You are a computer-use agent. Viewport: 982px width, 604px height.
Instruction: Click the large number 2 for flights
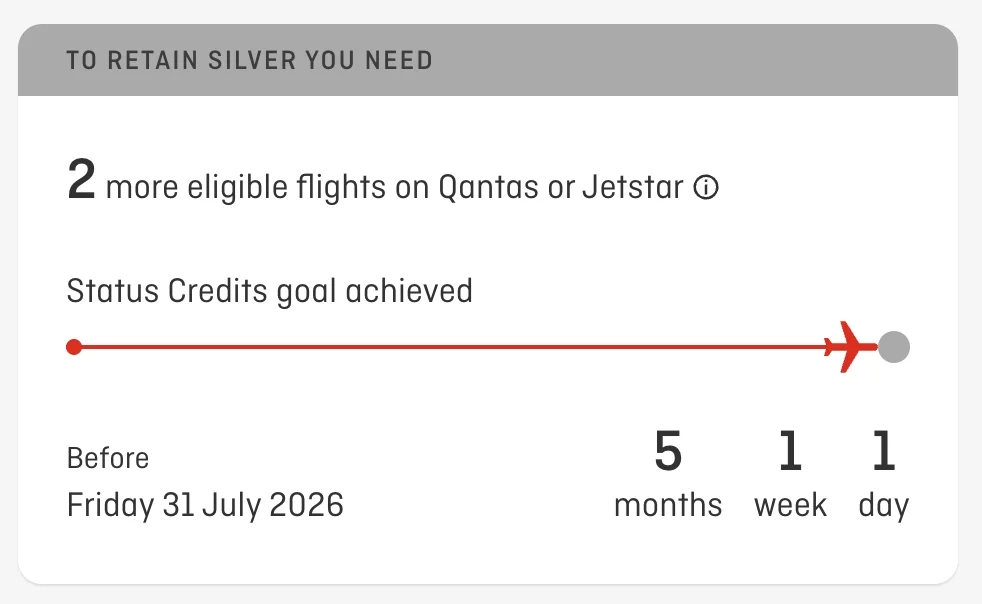point(81,181)
